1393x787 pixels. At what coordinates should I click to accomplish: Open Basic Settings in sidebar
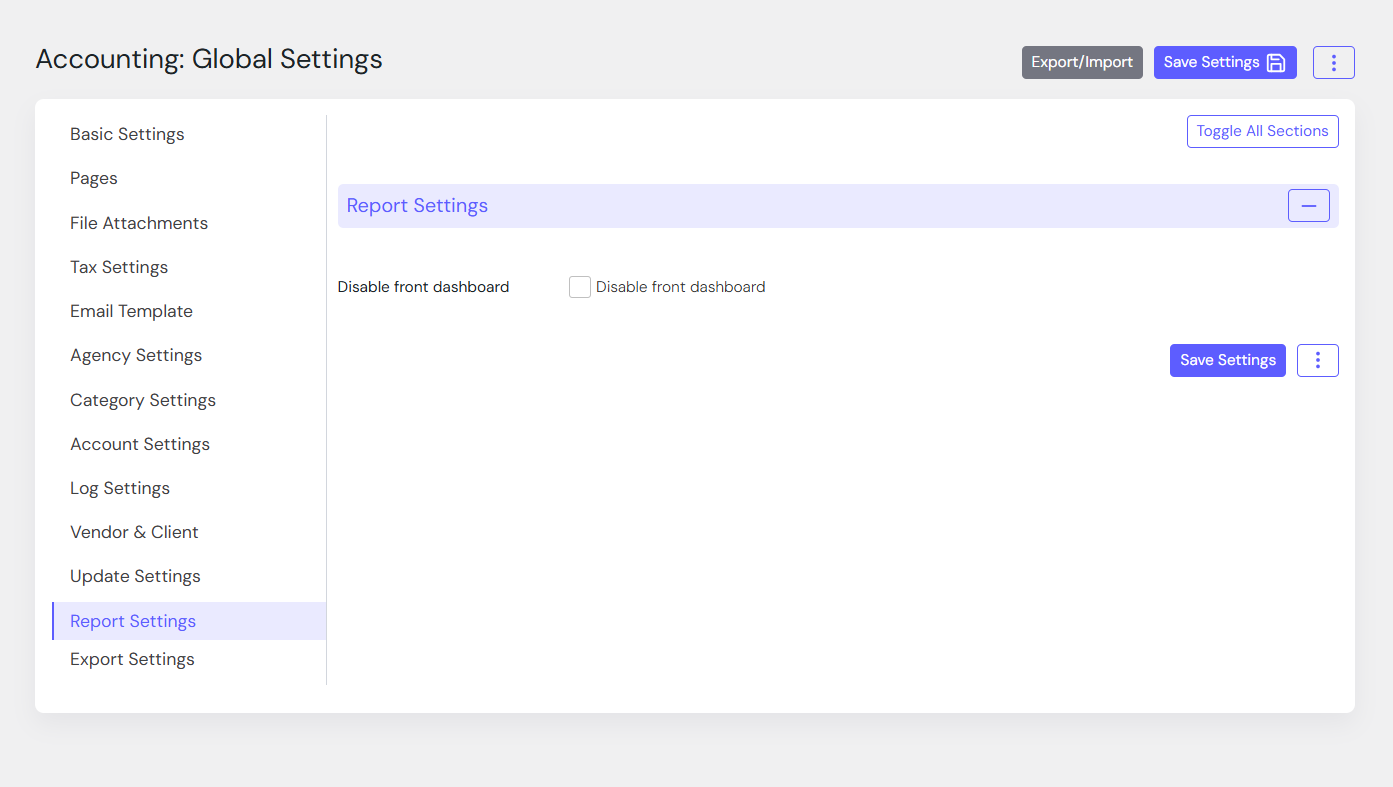(127, 134)
